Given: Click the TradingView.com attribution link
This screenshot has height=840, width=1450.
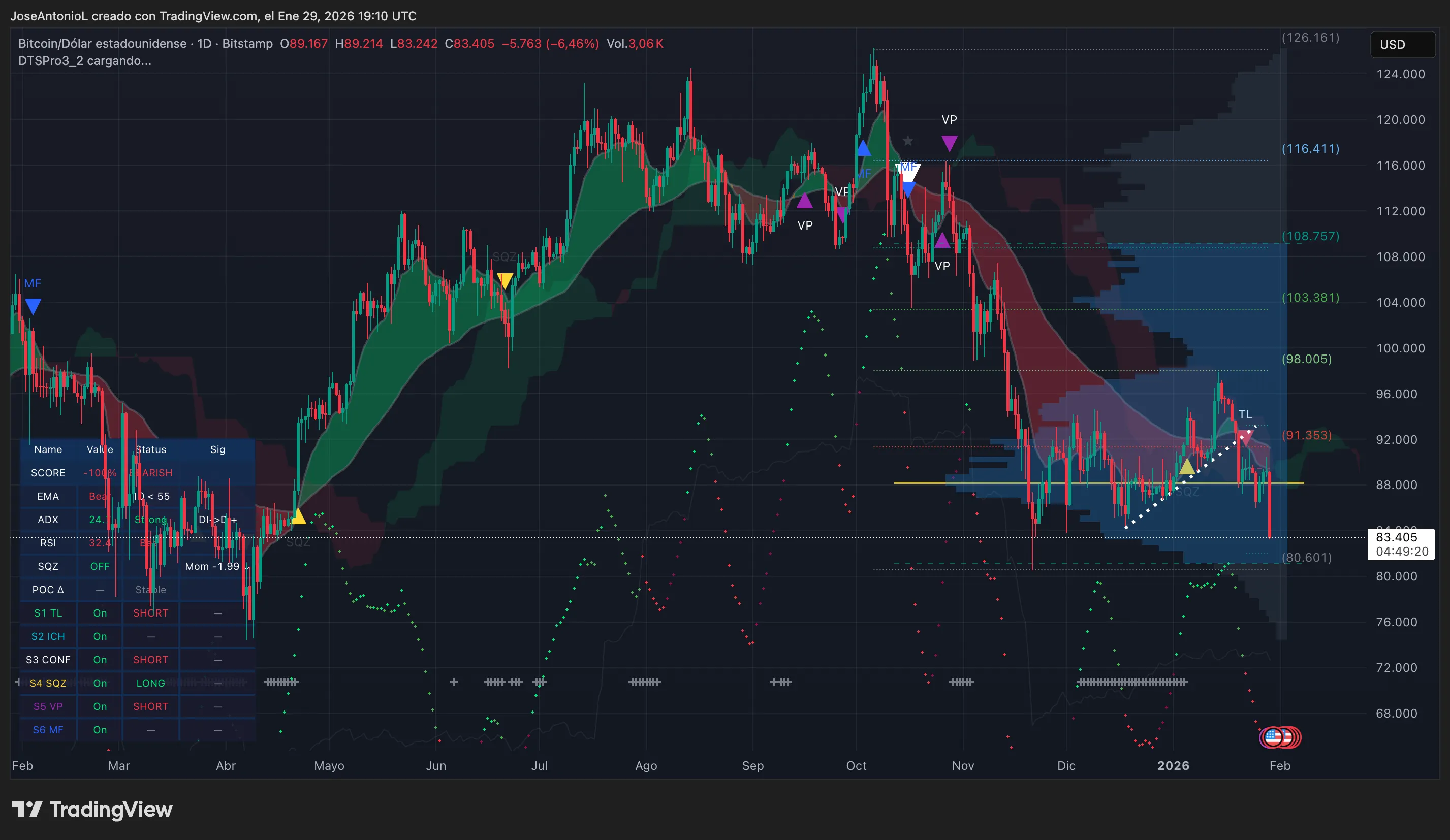Looking at the screenshot, I should [207, 16].
